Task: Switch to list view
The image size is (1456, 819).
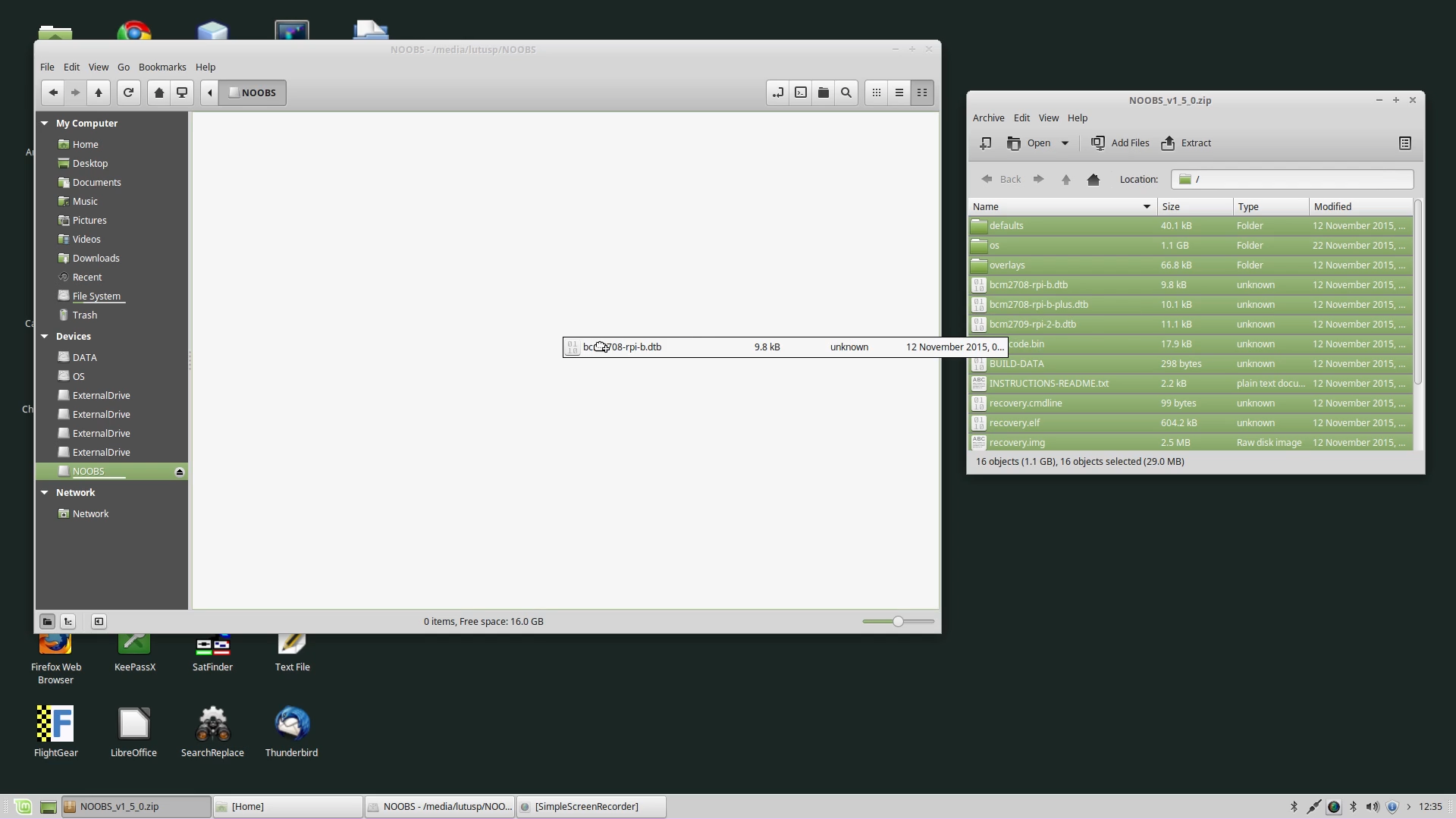Action: [899, 93]
